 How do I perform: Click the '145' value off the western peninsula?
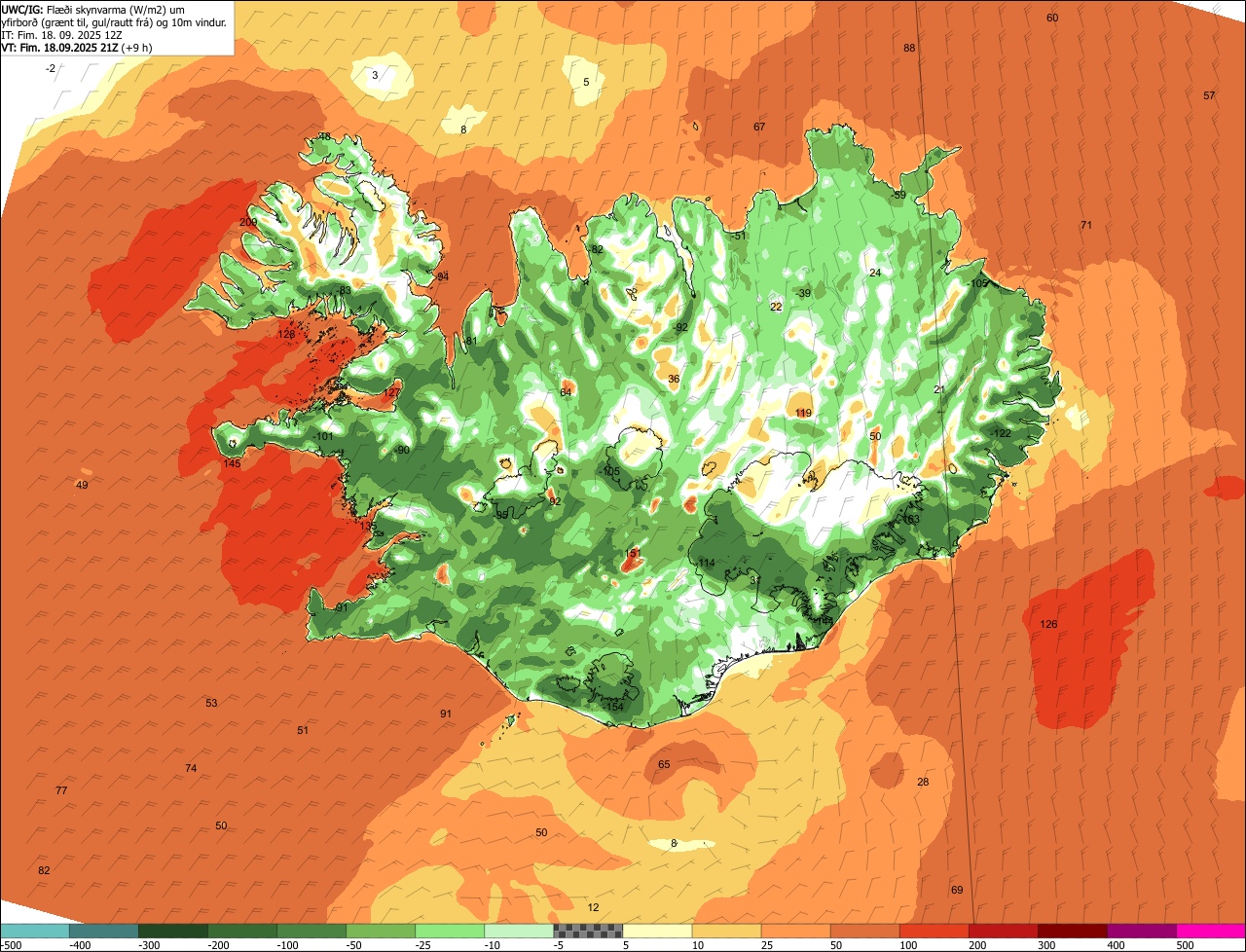tap(232, 464)
